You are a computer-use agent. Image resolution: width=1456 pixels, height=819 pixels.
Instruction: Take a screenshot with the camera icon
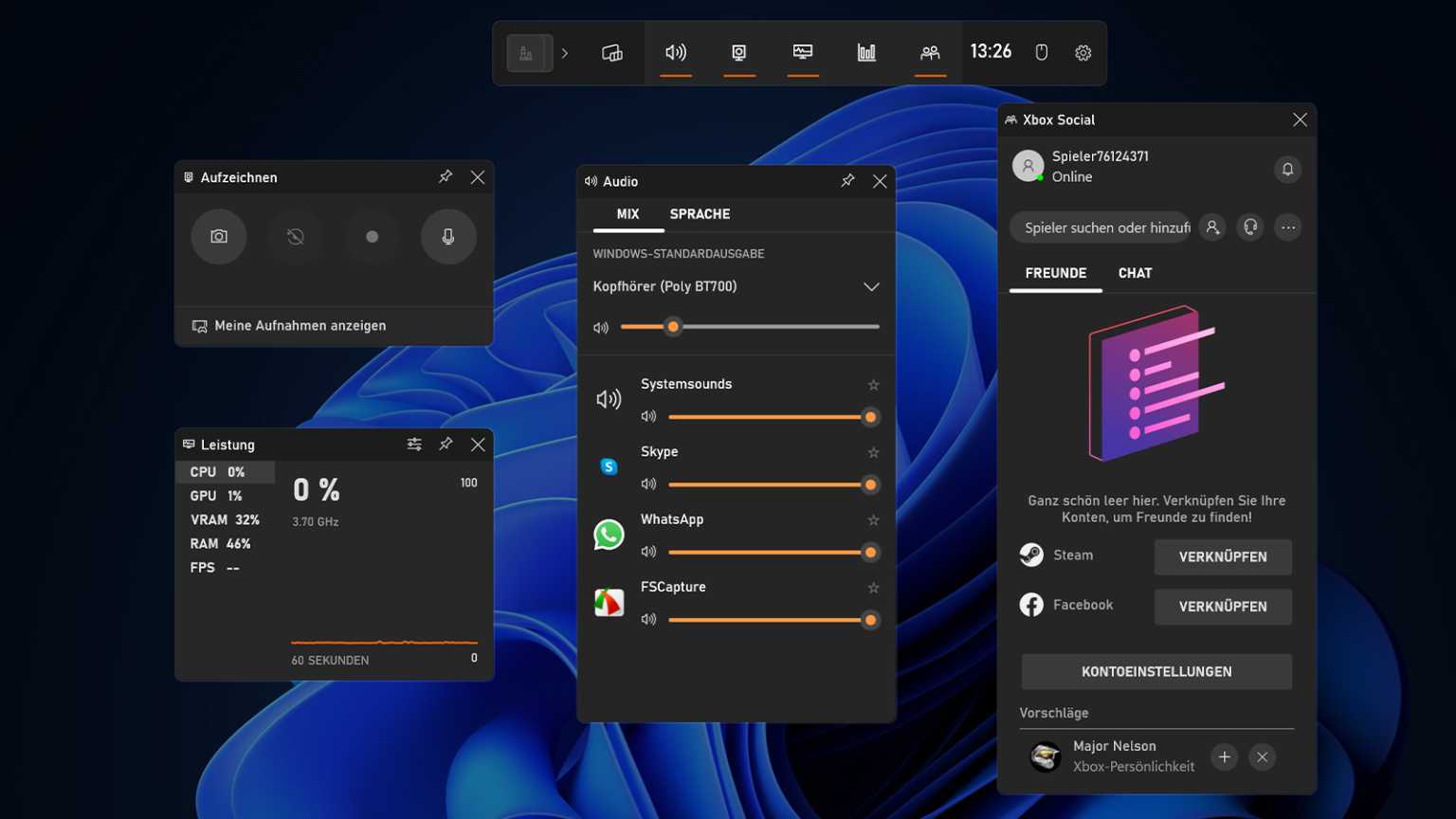pyautogui.click(x=219, y=237)
